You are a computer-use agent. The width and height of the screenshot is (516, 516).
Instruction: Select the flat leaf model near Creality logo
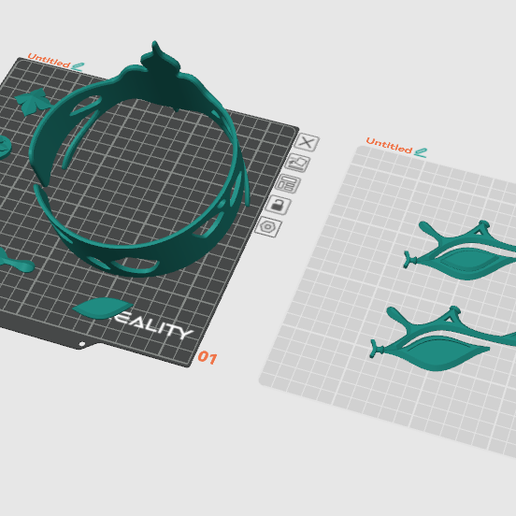click(x=102, y=308)
